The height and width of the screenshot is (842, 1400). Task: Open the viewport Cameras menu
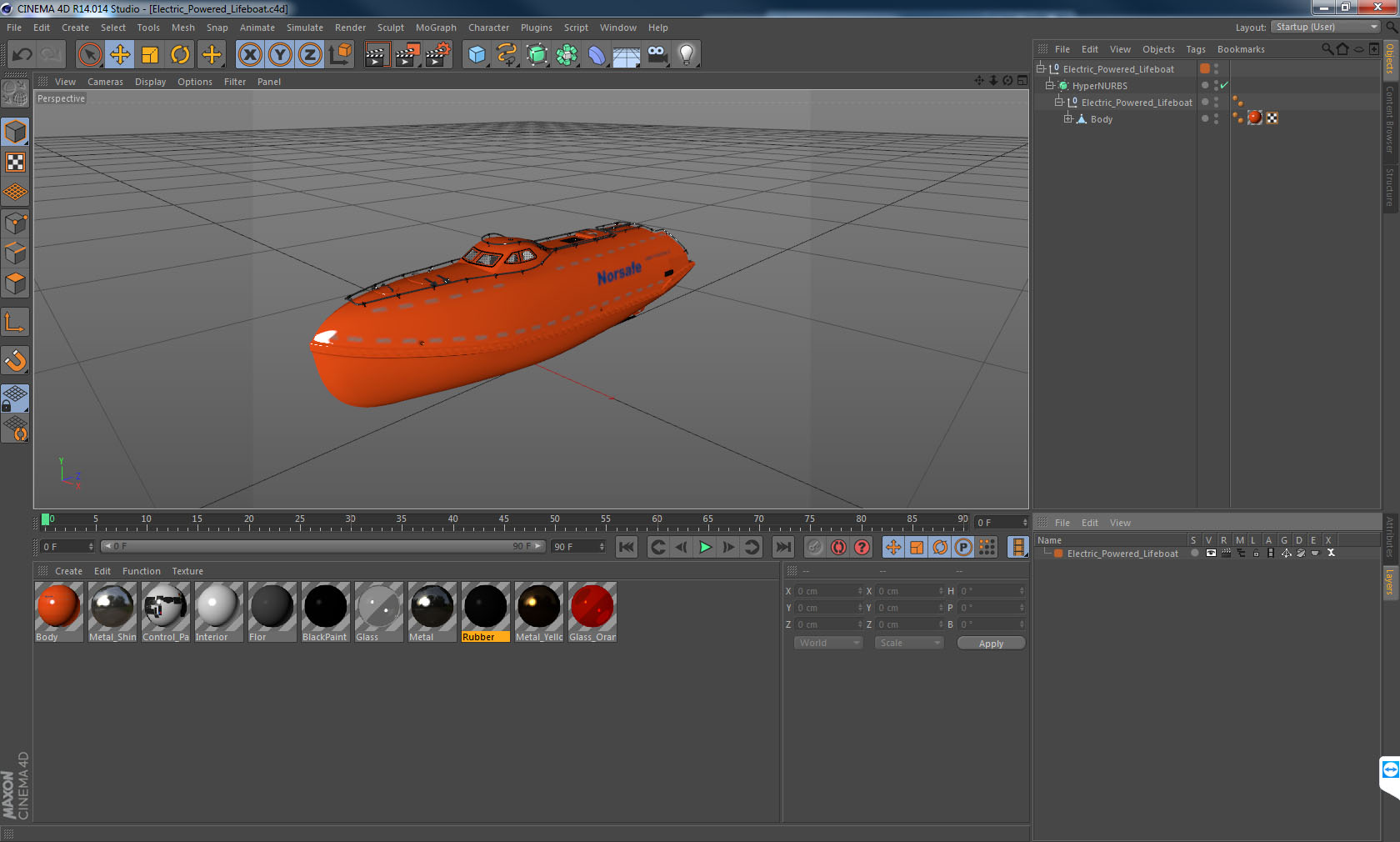[x=105, y=82]
